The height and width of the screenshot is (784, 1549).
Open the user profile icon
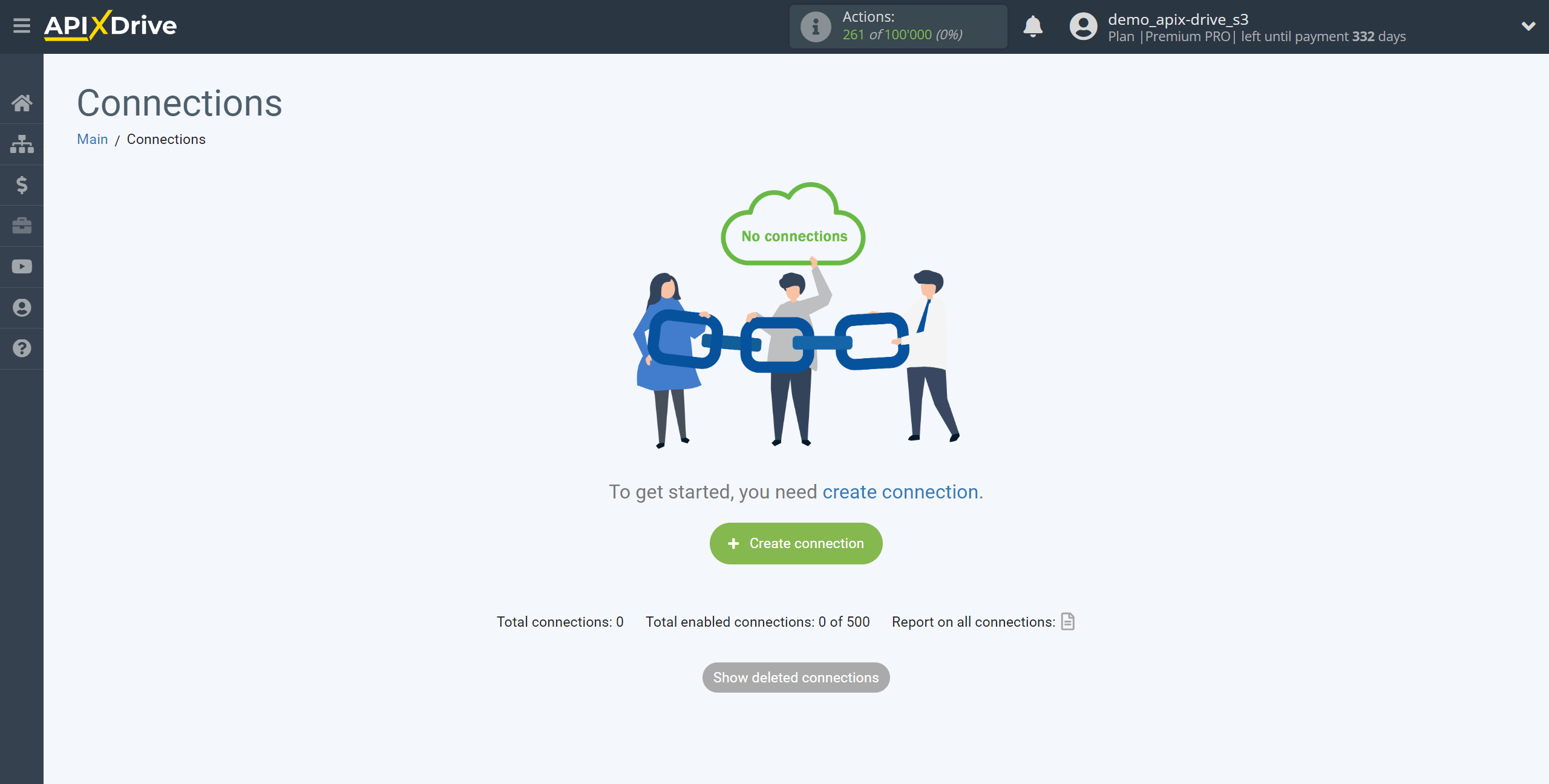(1082, 27)
